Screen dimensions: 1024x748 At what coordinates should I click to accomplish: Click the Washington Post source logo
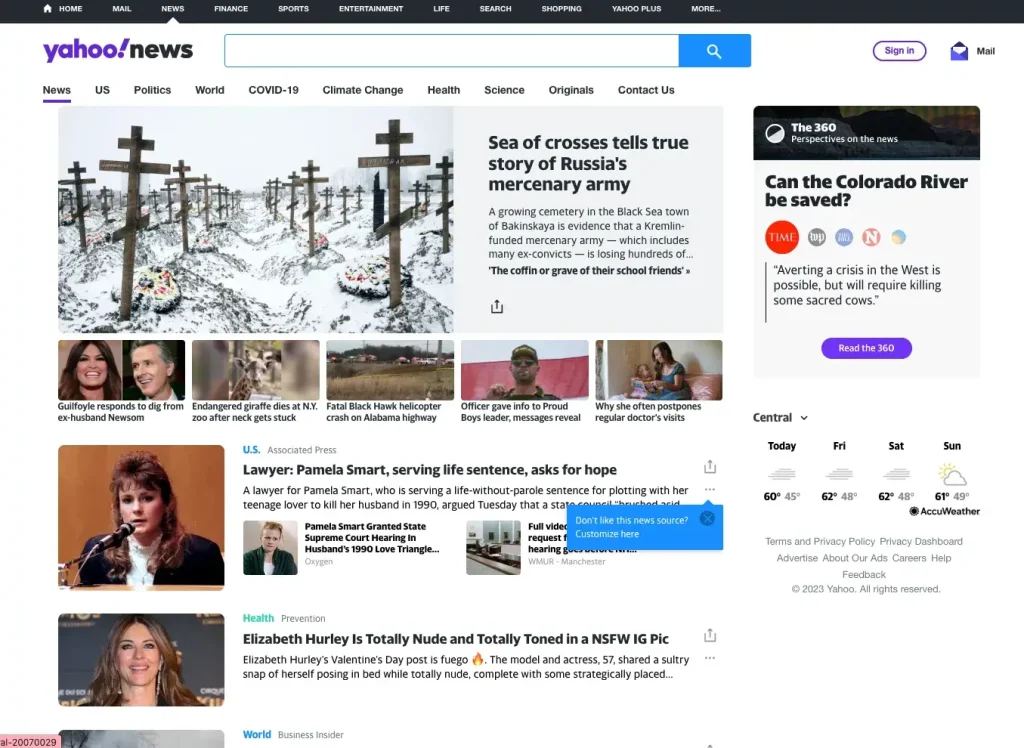[x=816, y=237]
